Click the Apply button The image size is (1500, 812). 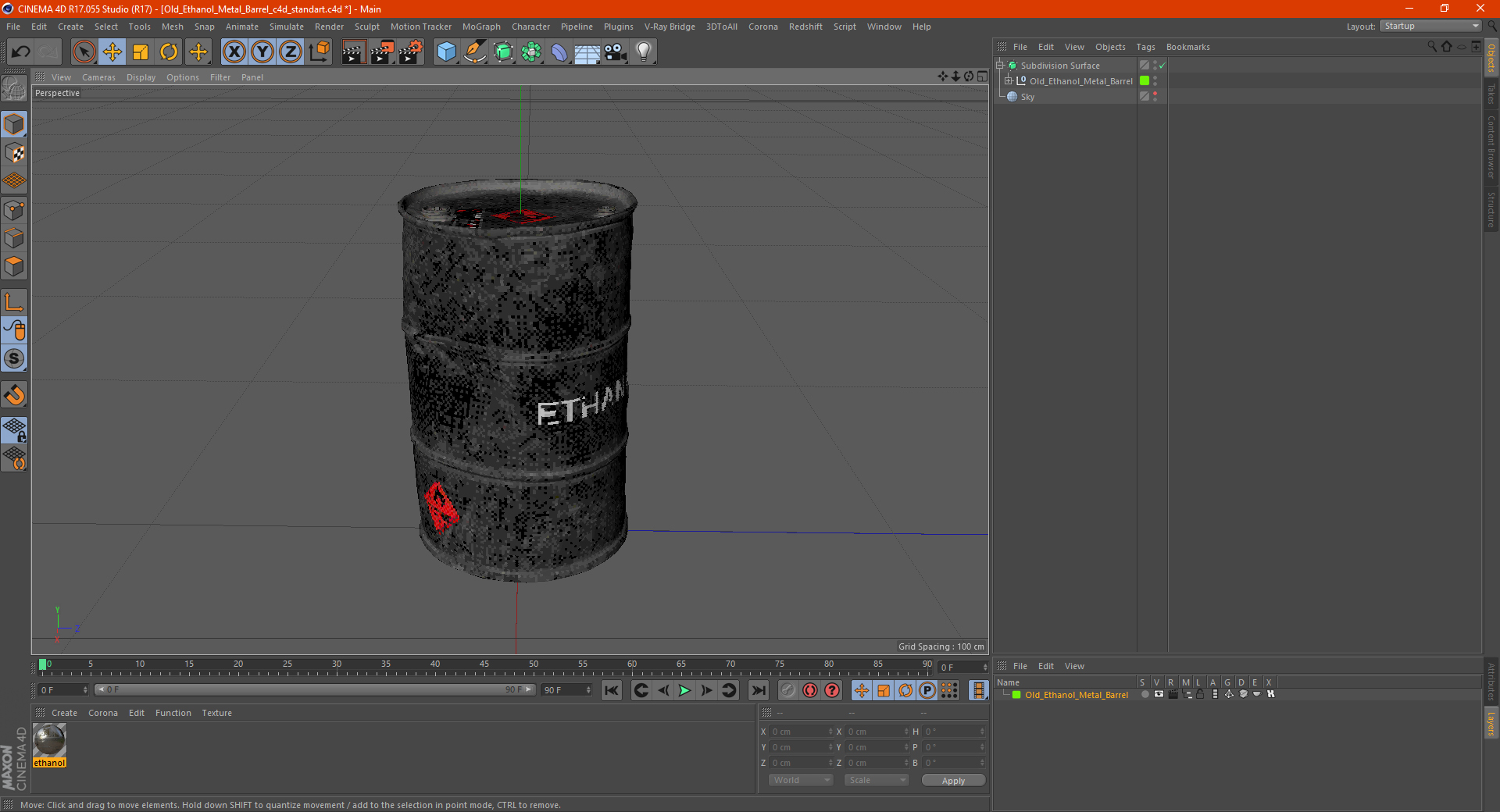953,780
